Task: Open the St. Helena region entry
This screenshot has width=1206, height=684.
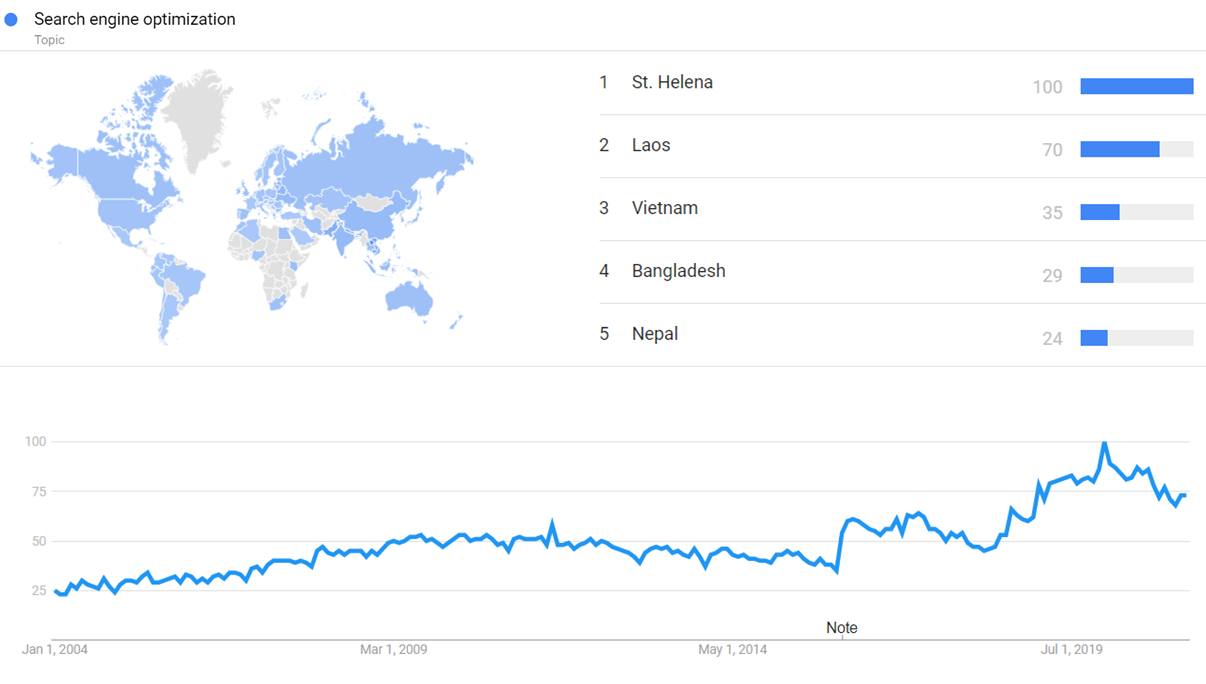Action: [672, 83]
